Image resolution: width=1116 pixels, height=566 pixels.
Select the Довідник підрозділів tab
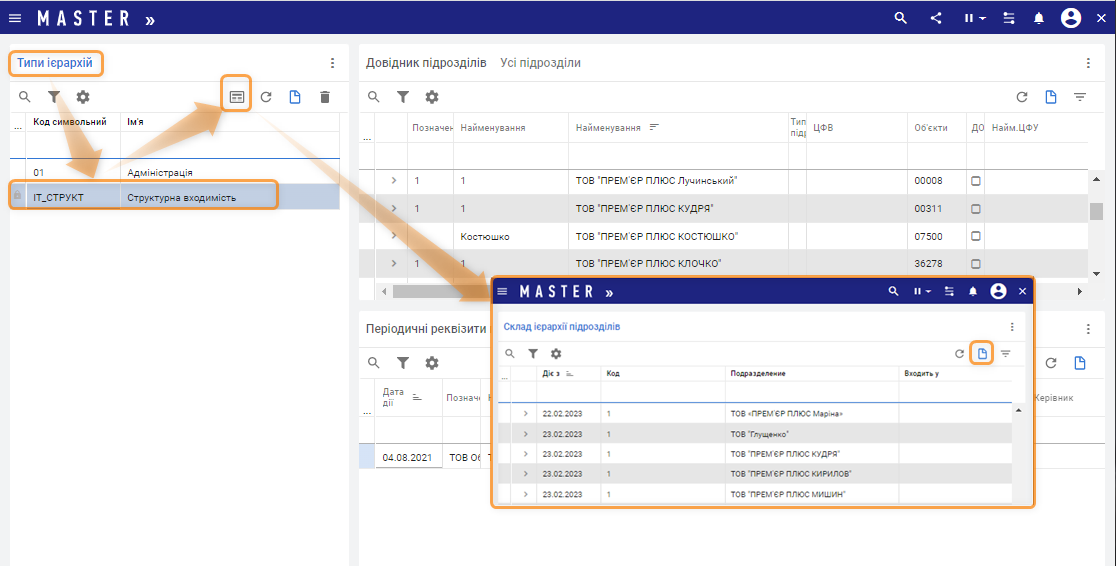tap(426, 63)
